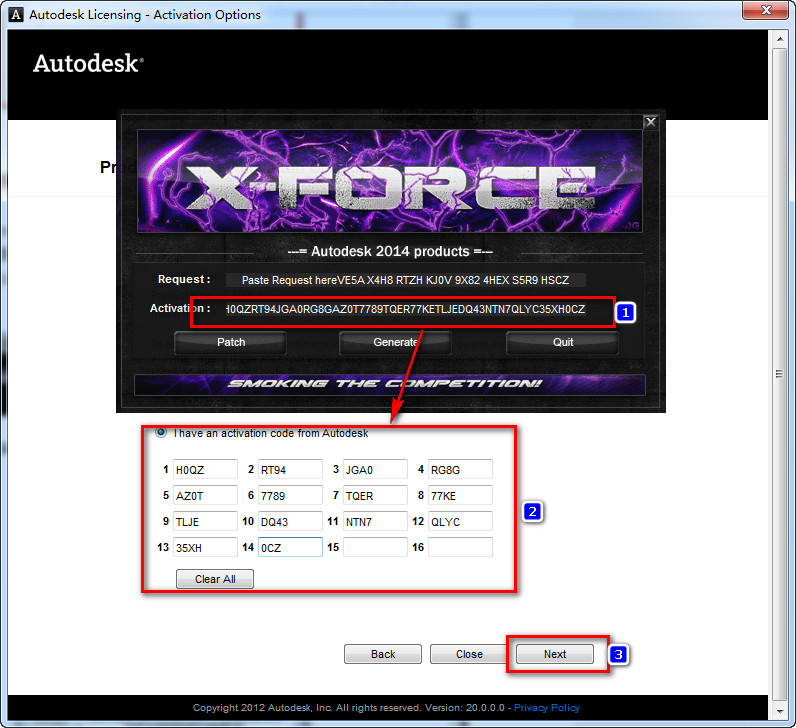Click the Request text field in X-Force
The image size is (796, 728).
[405, 280]
